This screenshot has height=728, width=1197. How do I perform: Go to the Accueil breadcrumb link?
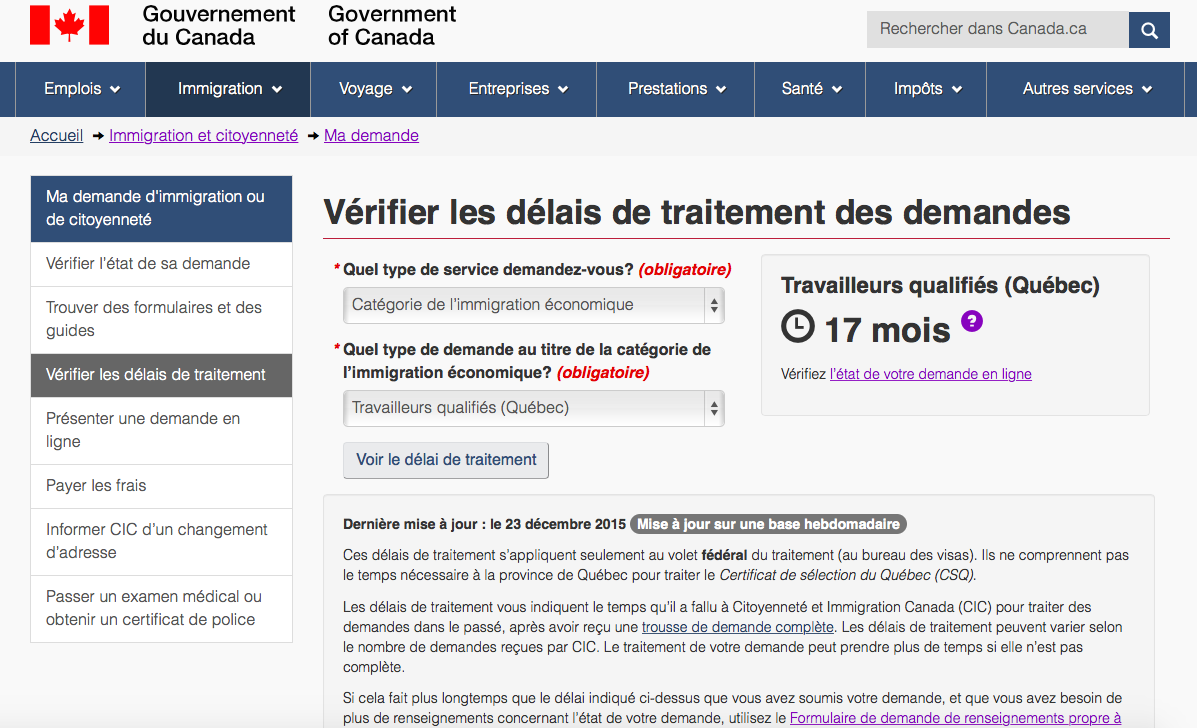click(x=56, y=136)
